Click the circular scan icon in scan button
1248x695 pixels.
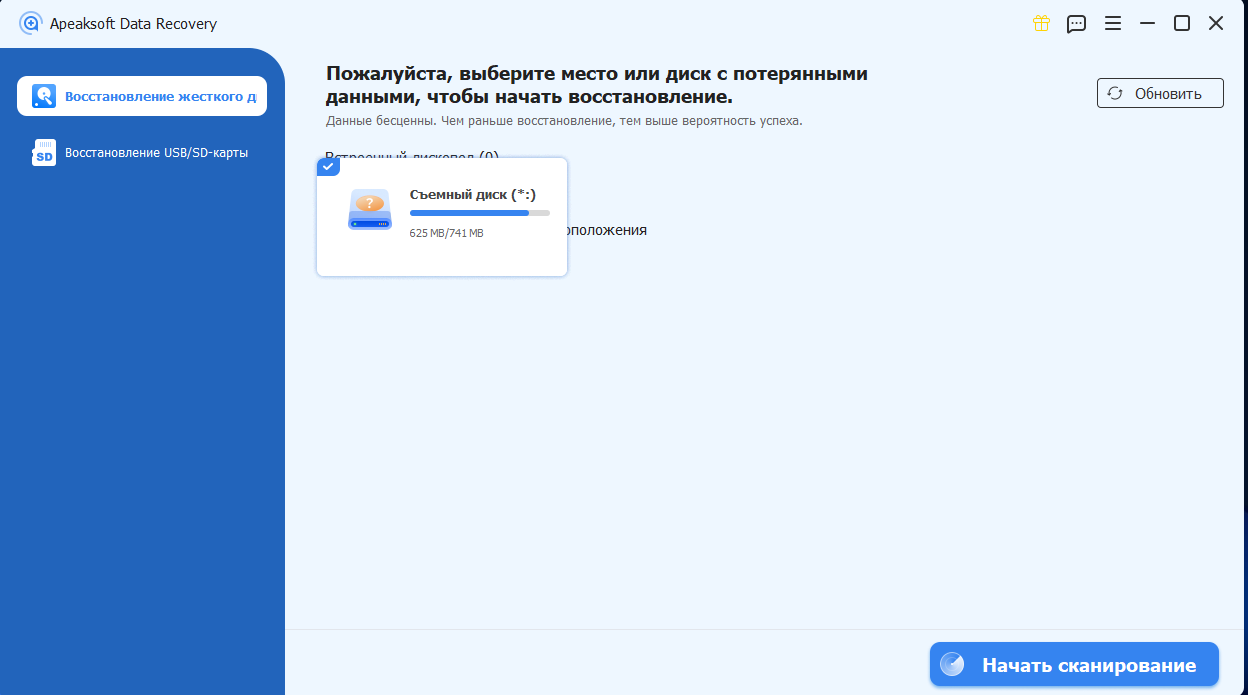952,663
